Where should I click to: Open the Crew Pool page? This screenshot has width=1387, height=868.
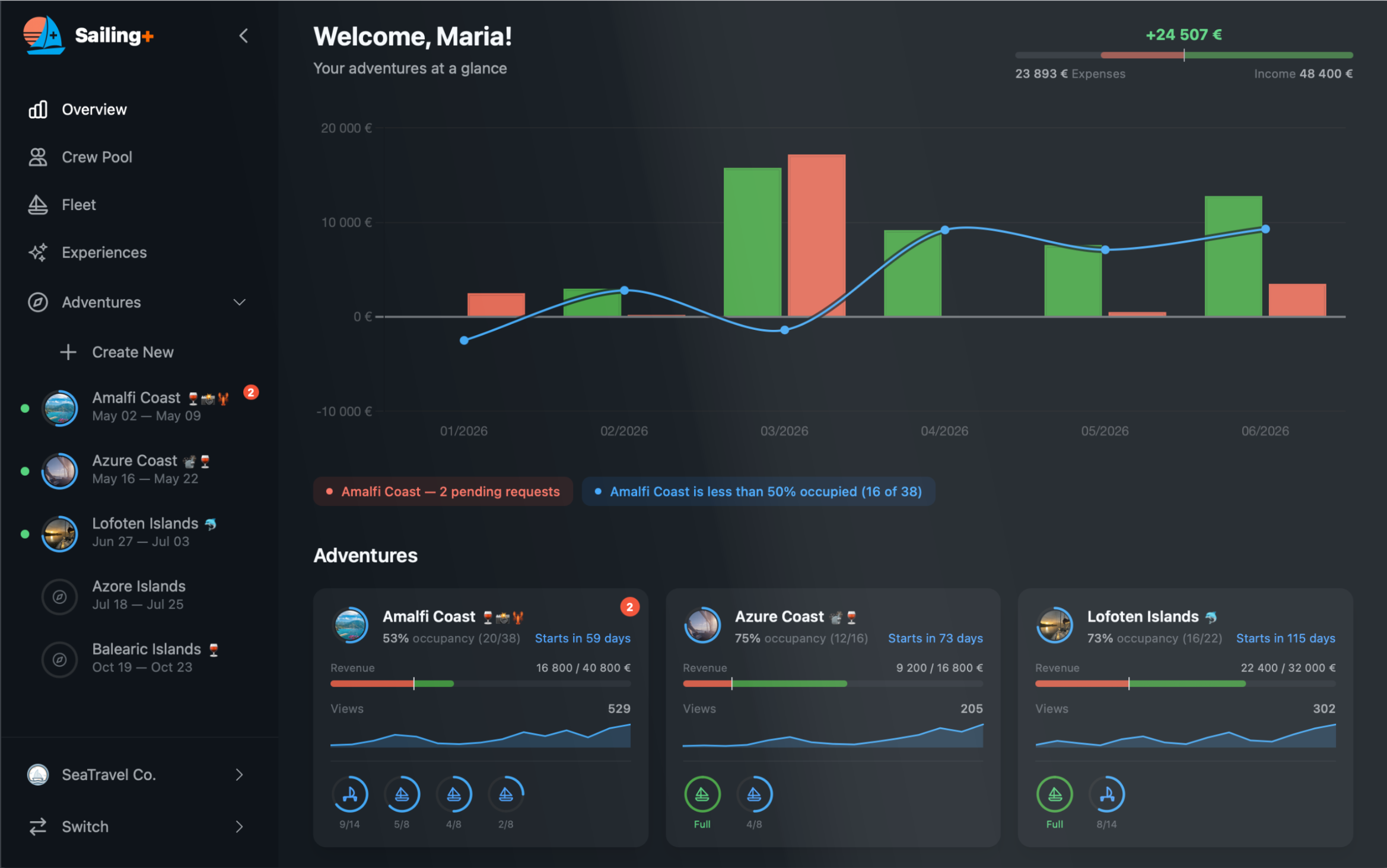click(x=96, y=157)
